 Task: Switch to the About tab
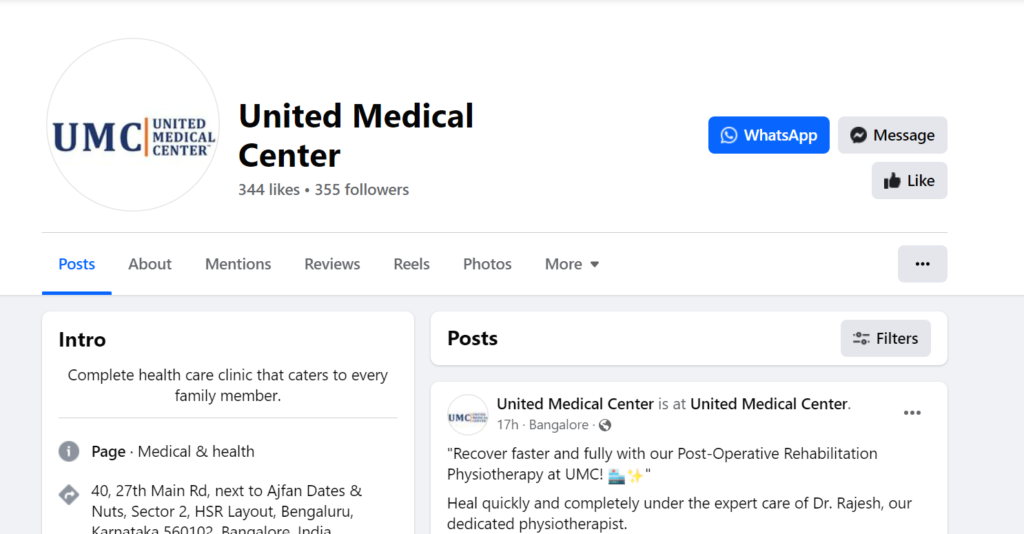click(x=150, y=264)
